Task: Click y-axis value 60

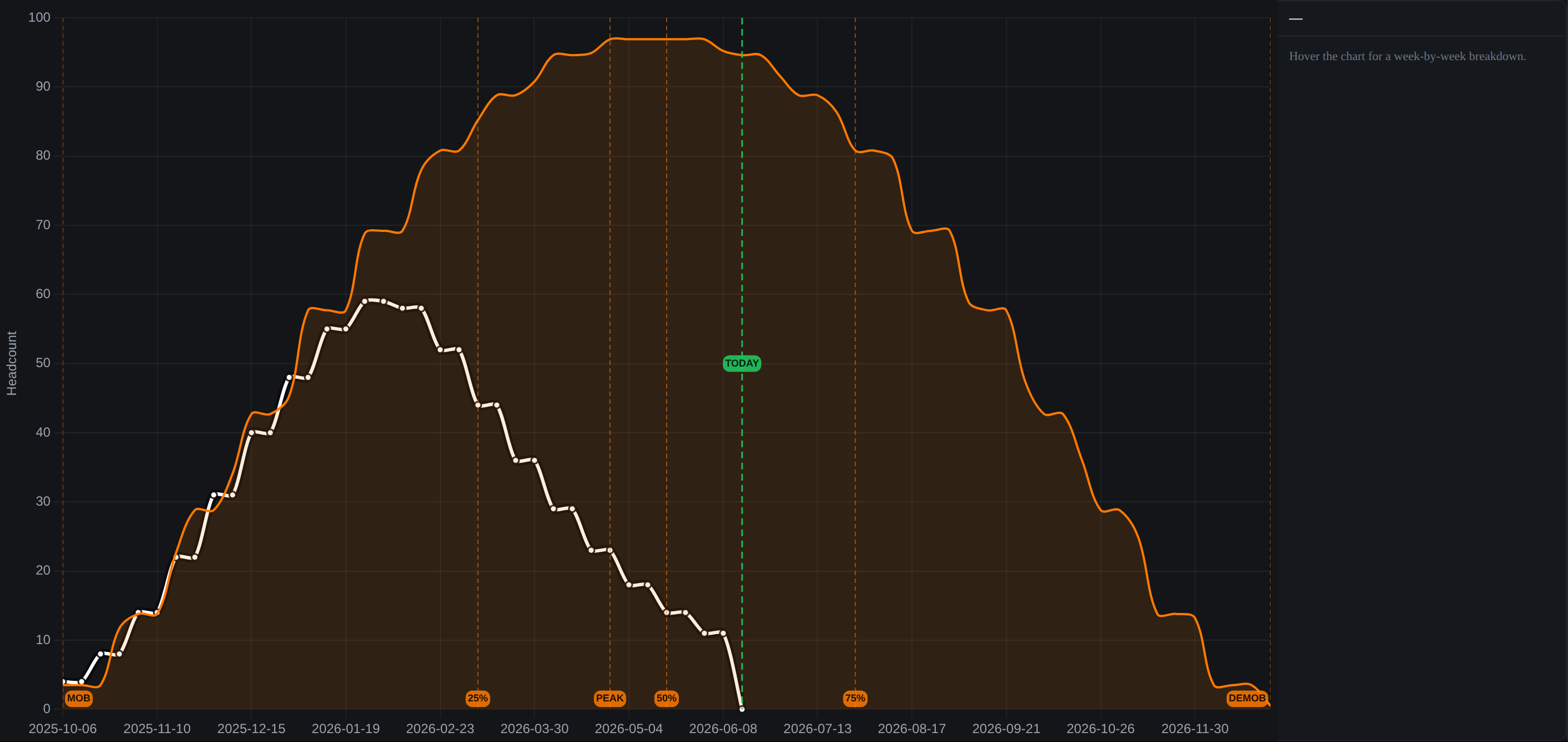Action: (43, 294)
